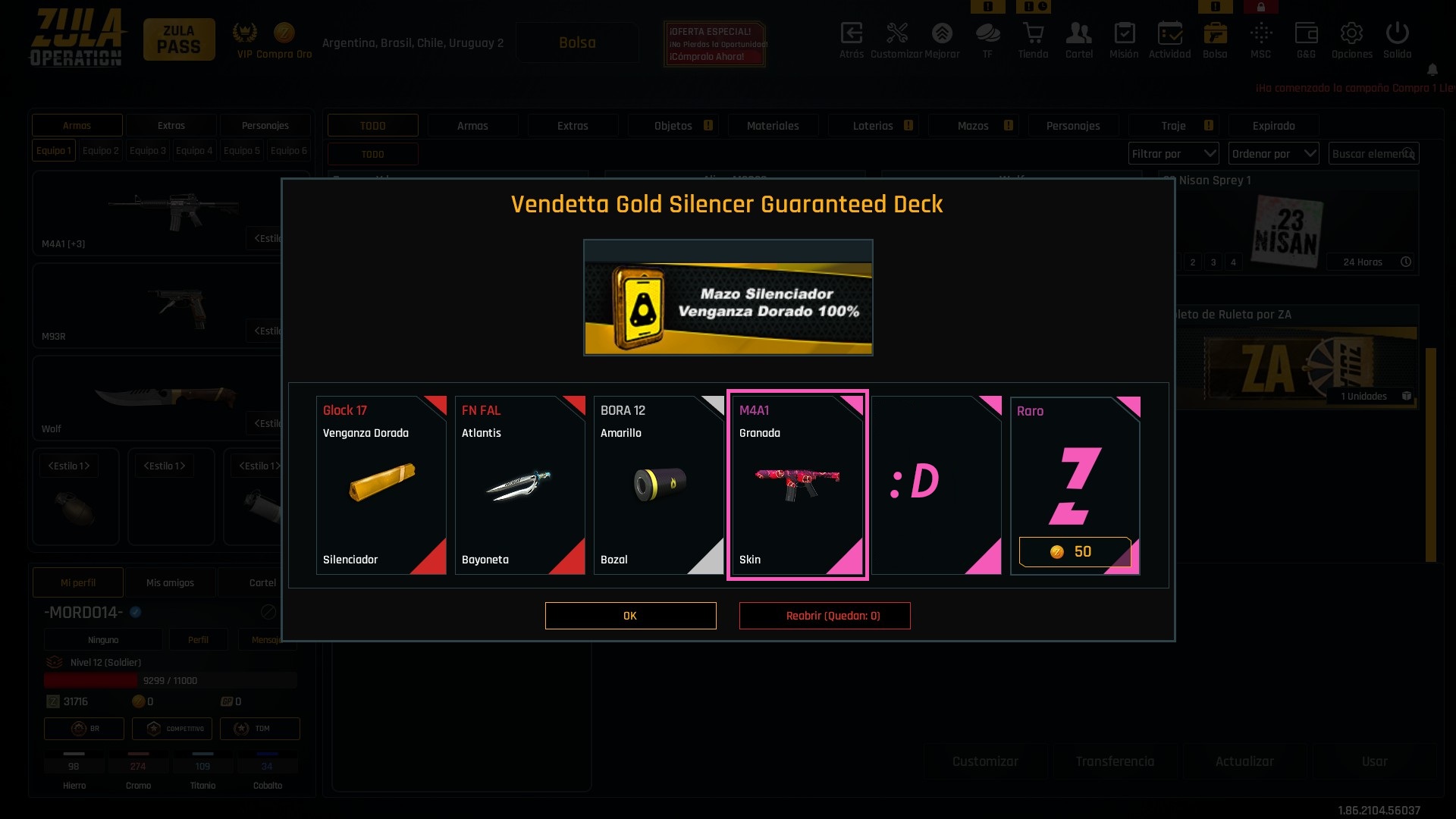
Task: Open the Filtrar por dropdown
Action: click(1173, 153)
